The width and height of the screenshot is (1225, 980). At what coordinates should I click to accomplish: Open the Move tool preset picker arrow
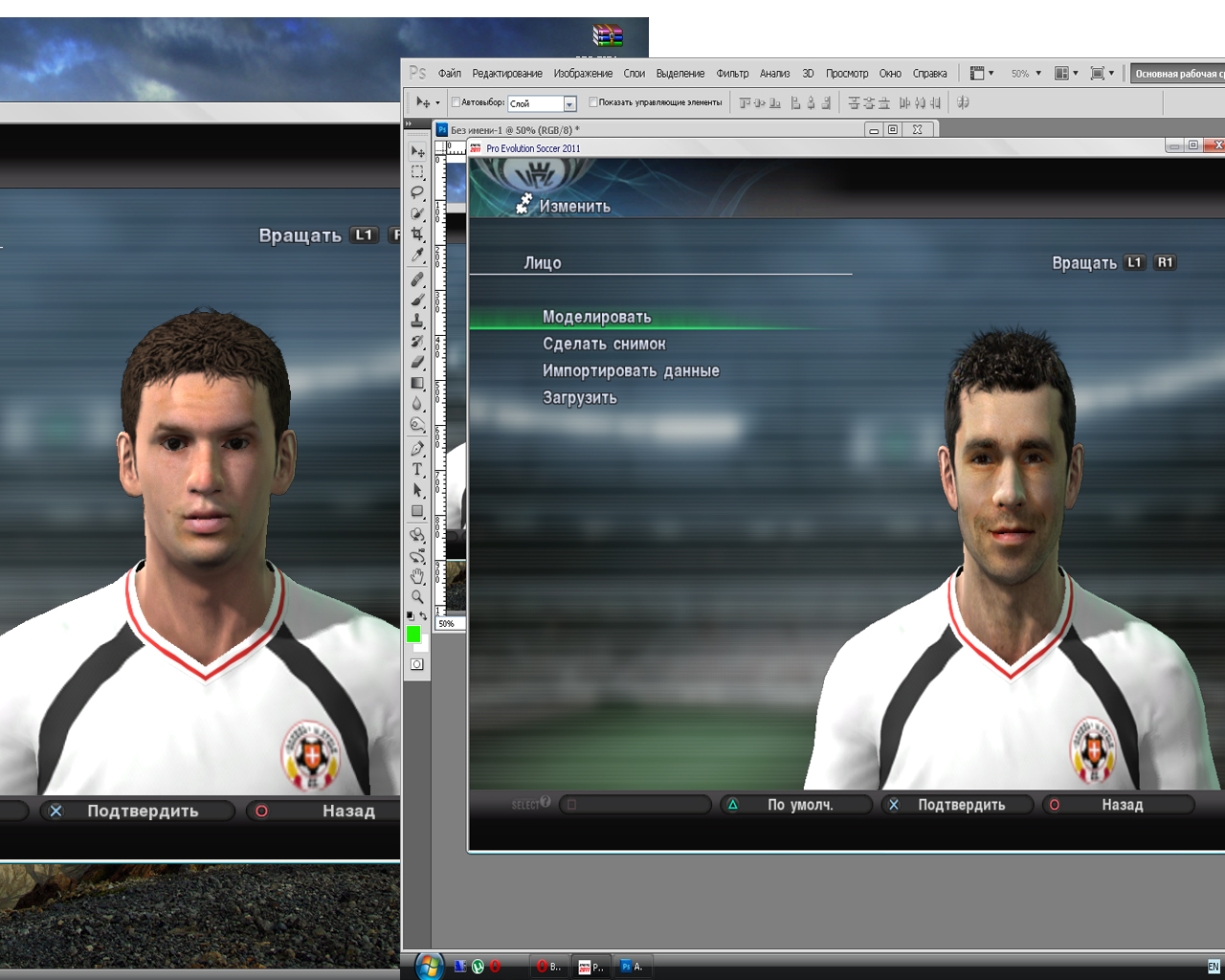[x=437, y=103]
